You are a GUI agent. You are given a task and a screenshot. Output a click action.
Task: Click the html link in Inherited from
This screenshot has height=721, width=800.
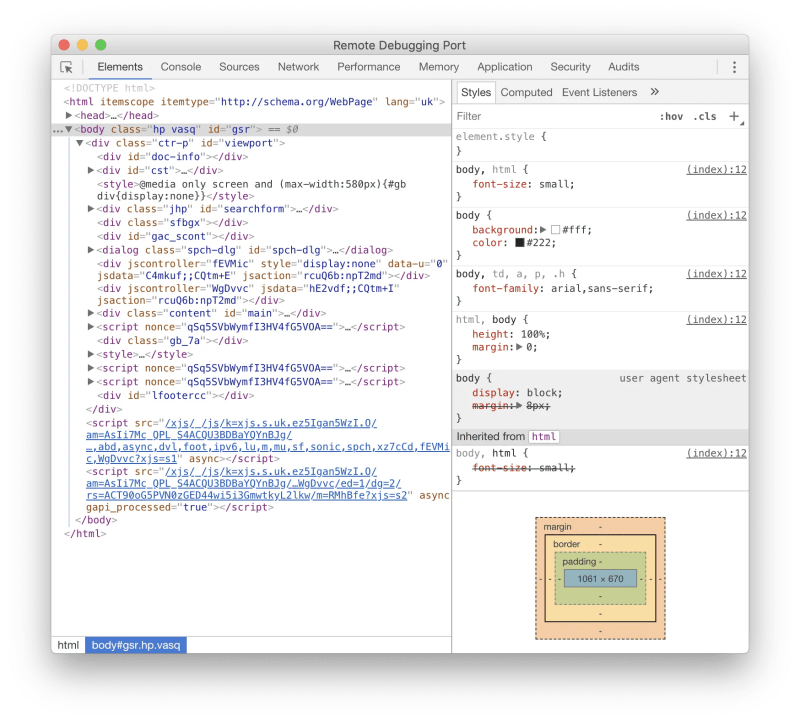(544, 437)
